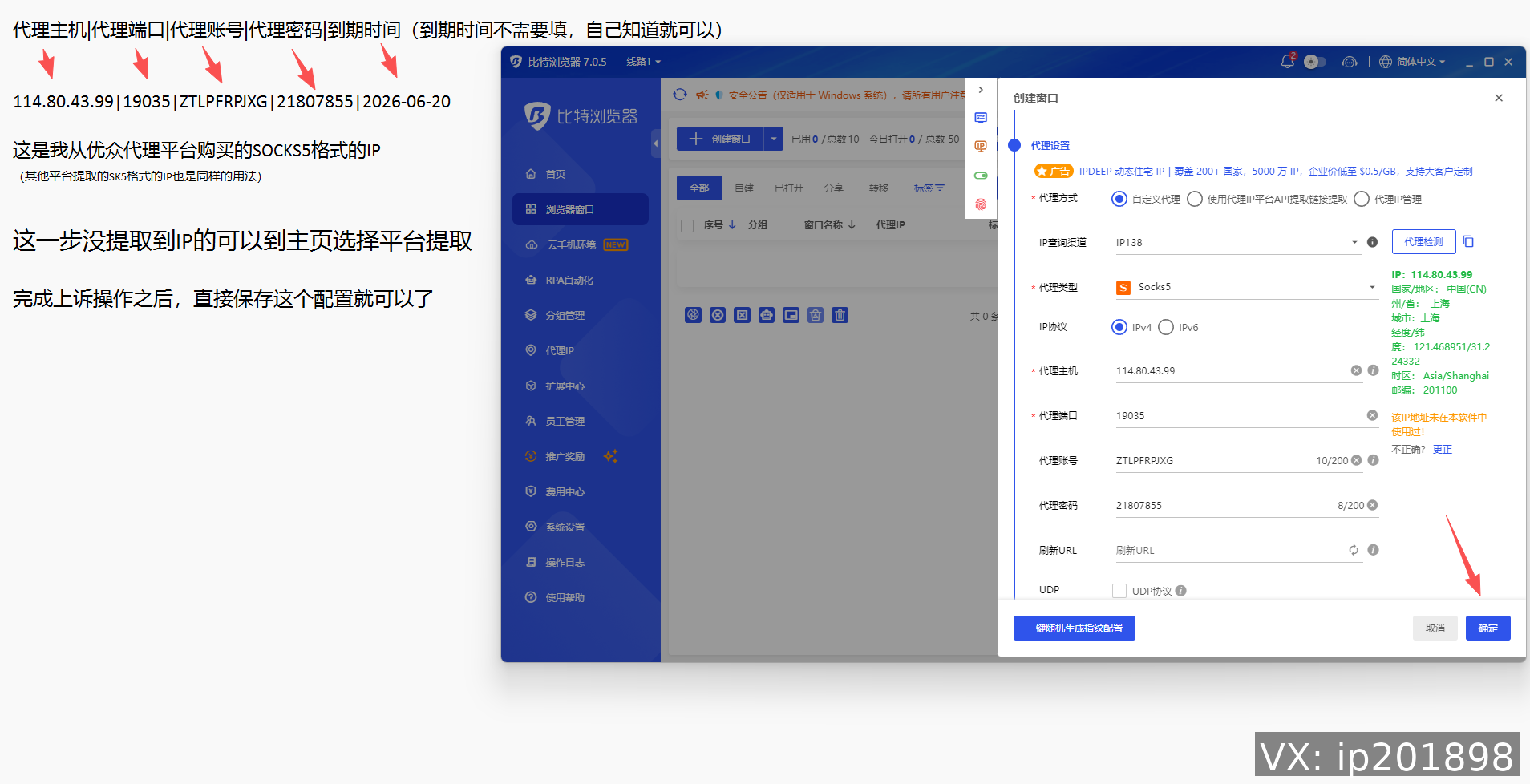1530x784 pixels.
Task: Click the clear cache trash icon
Action: pos(816,315)
